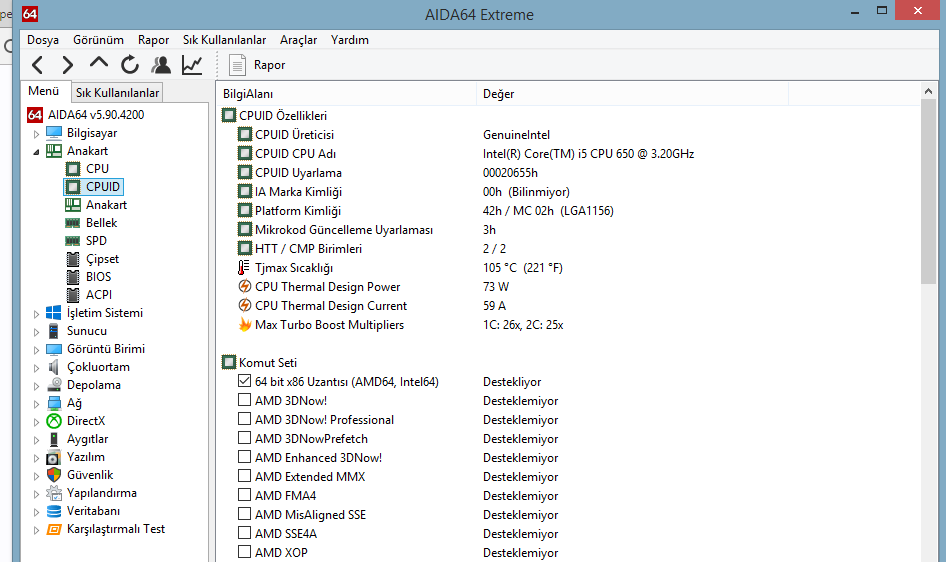Check the AMD 3DNow! checkbox

245,401
